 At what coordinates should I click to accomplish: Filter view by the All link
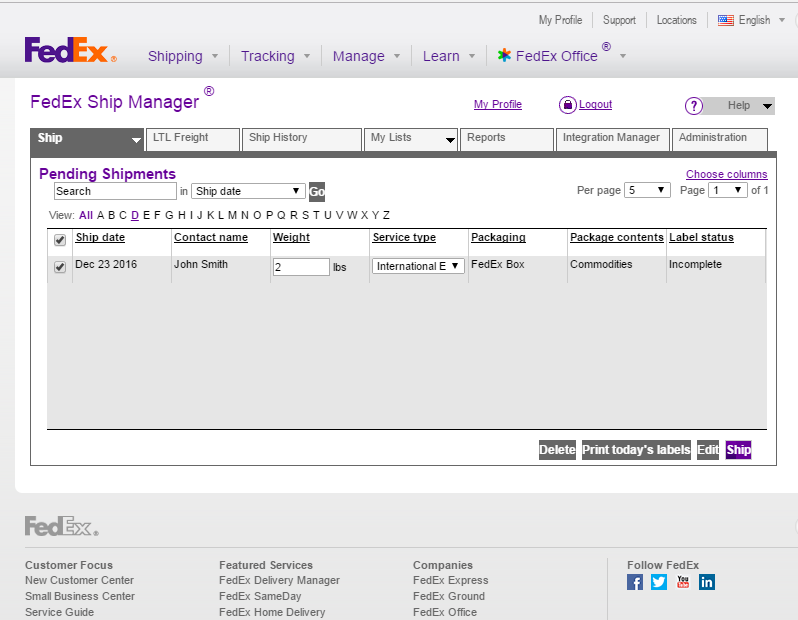86,215
